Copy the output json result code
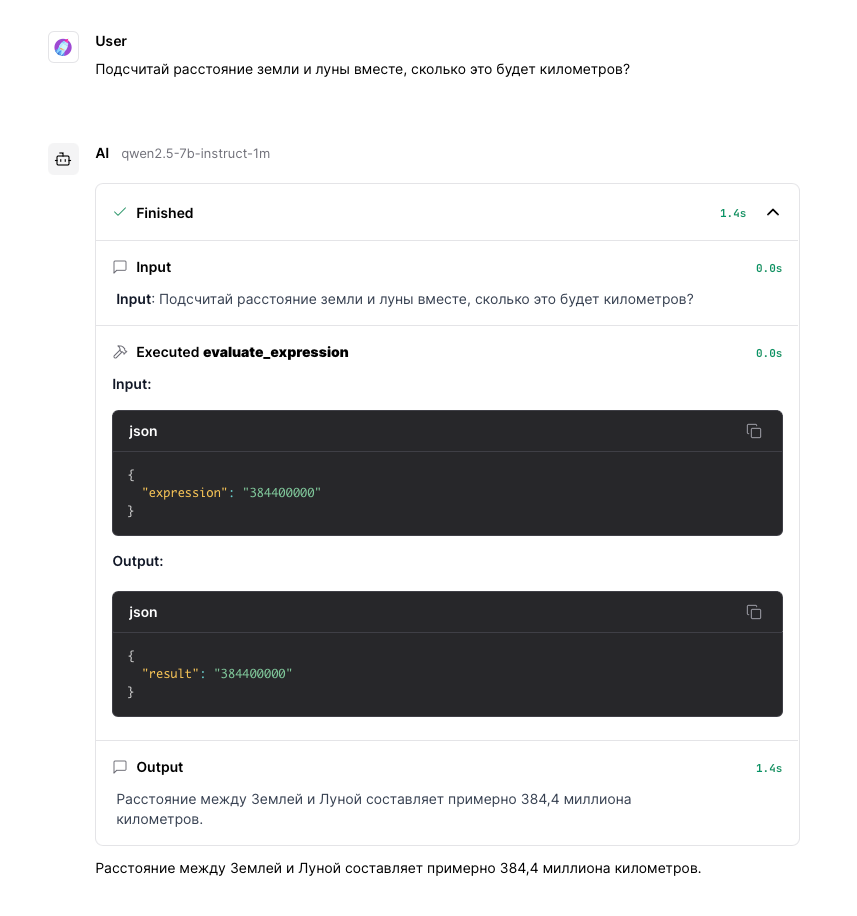Image resolution: width=857 pixels, height=916 pixels. (754, 612)
